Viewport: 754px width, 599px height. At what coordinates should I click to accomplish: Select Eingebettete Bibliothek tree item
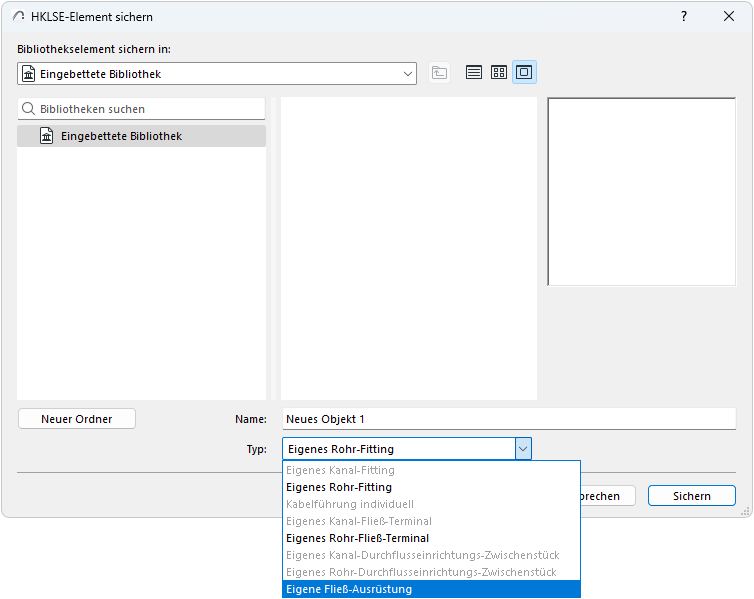click(141, 136)
